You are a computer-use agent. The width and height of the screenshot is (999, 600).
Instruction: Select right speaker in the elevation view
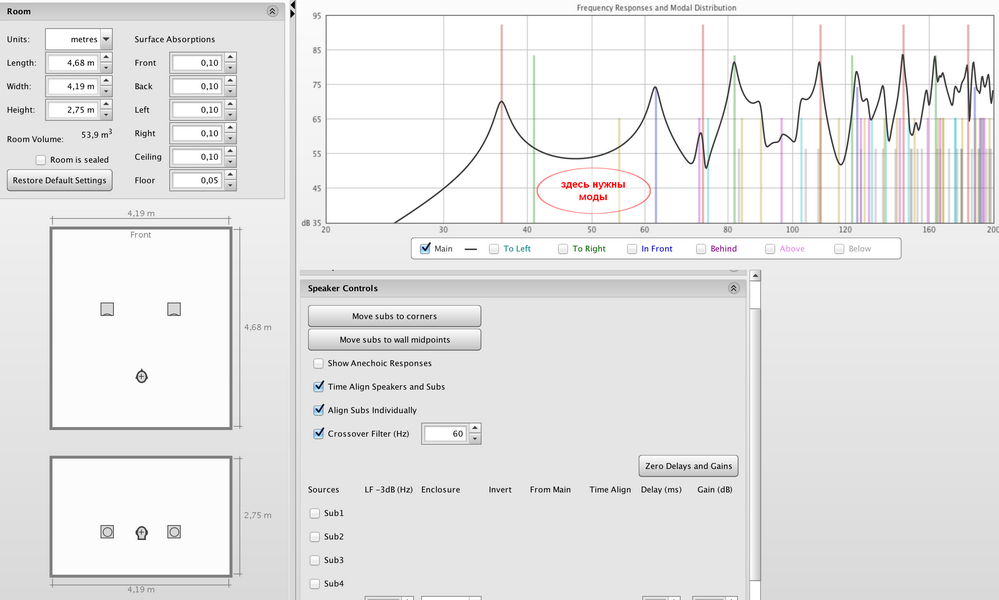point(174,532)
